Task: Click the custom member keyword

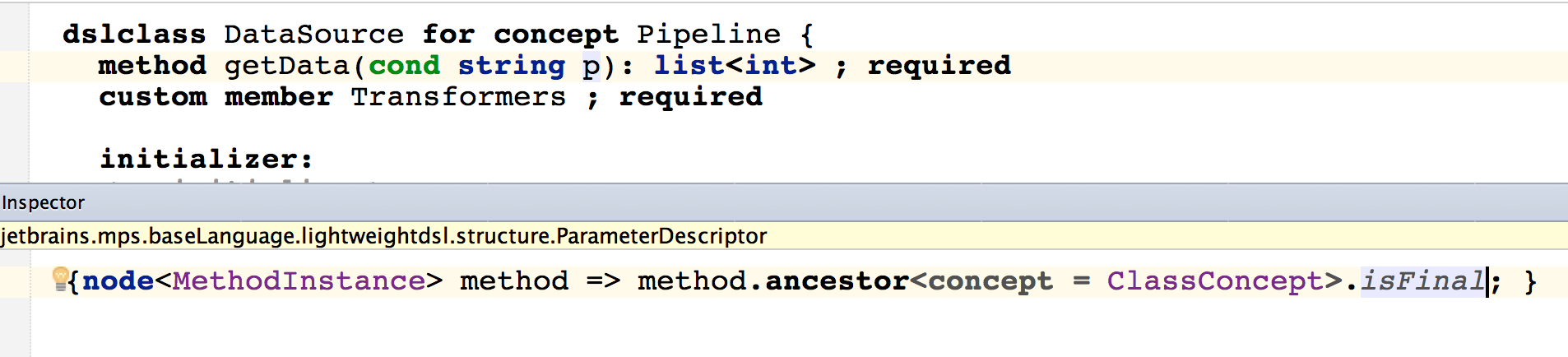Action: click(216, 97)
